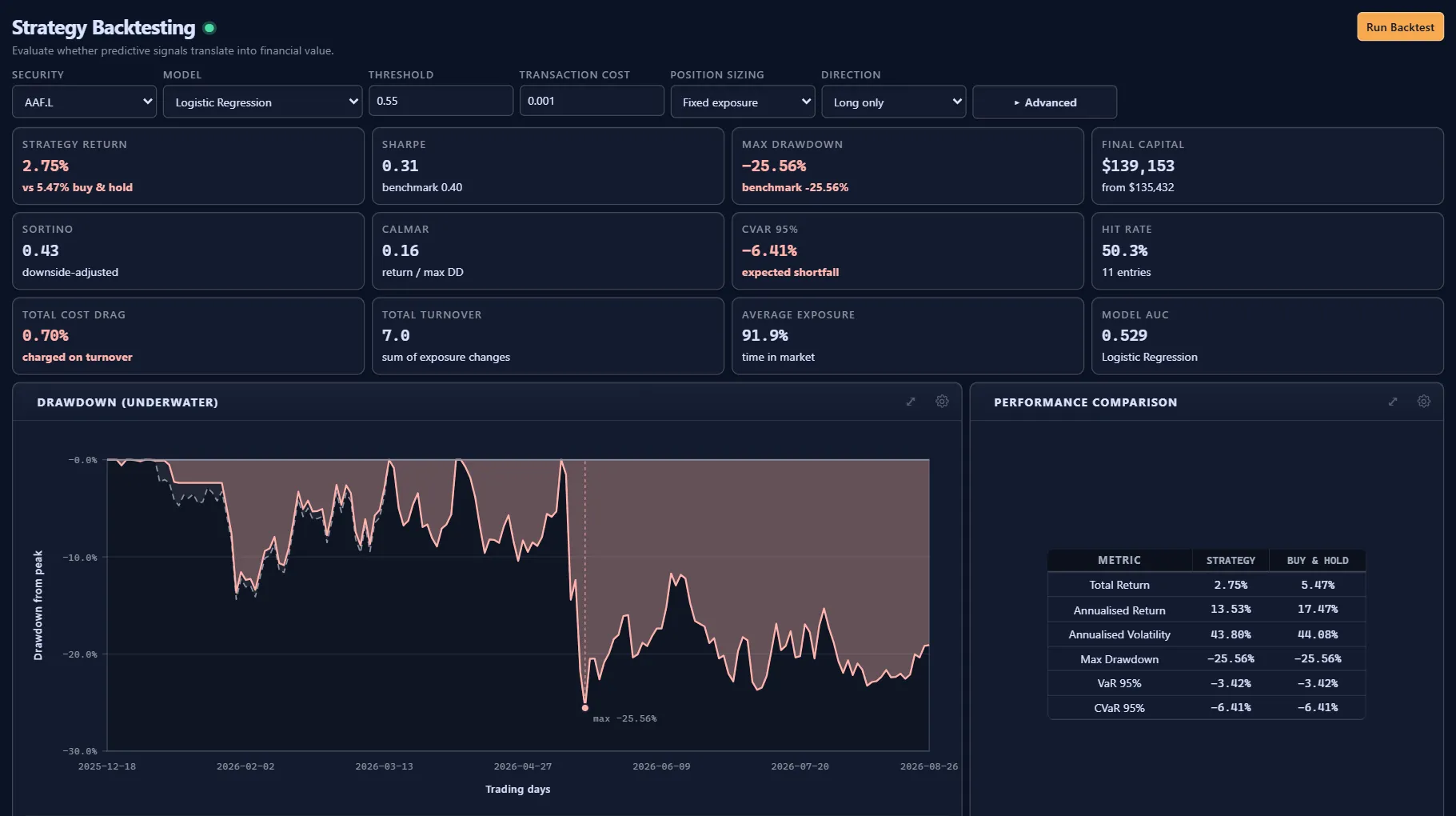
Task: Open Drawdown chart settings gear
Action: pos(942,402)
